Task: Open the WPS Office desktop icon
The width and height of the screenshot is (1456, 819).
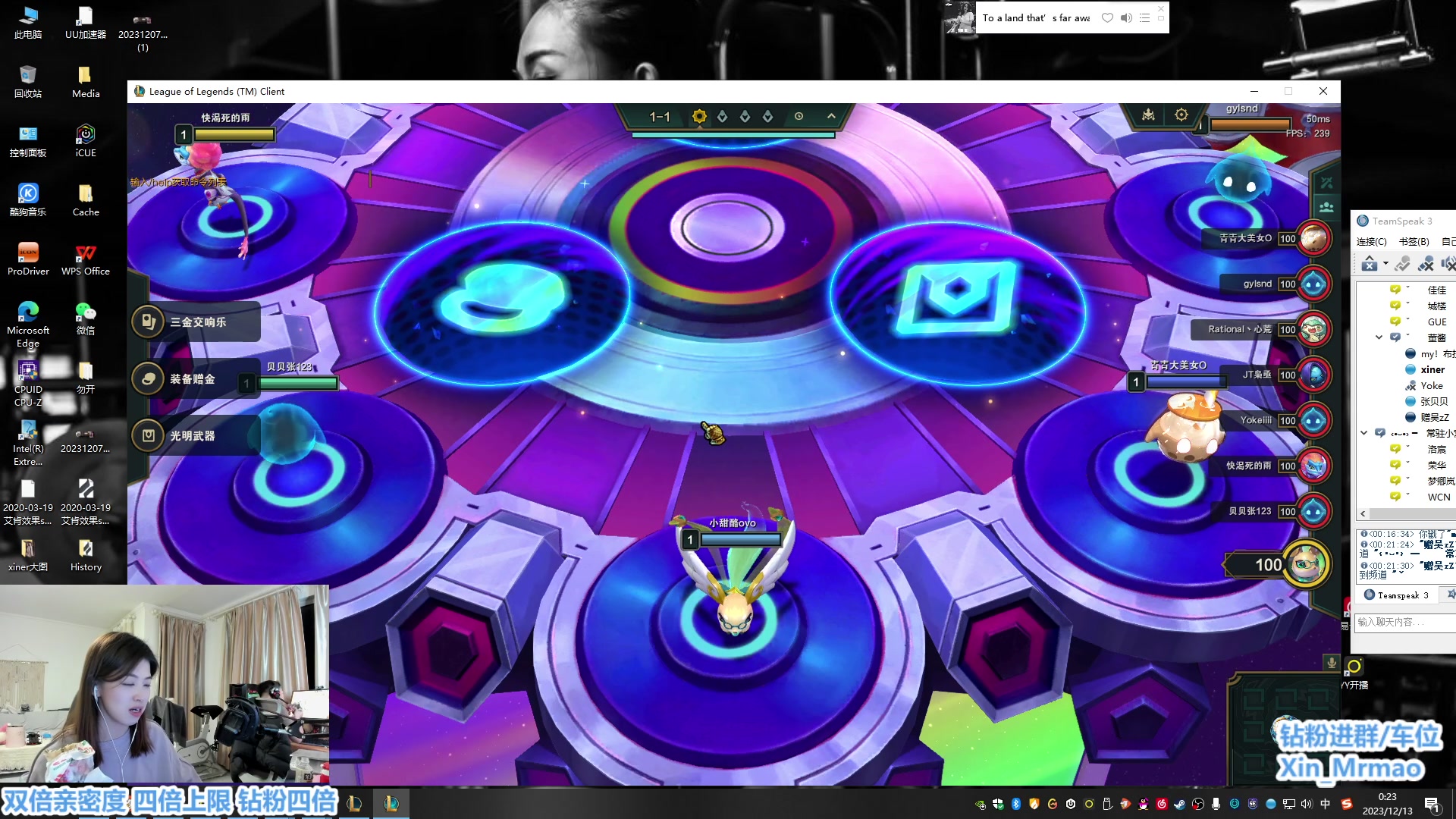Action: click(x=85, y=259)
